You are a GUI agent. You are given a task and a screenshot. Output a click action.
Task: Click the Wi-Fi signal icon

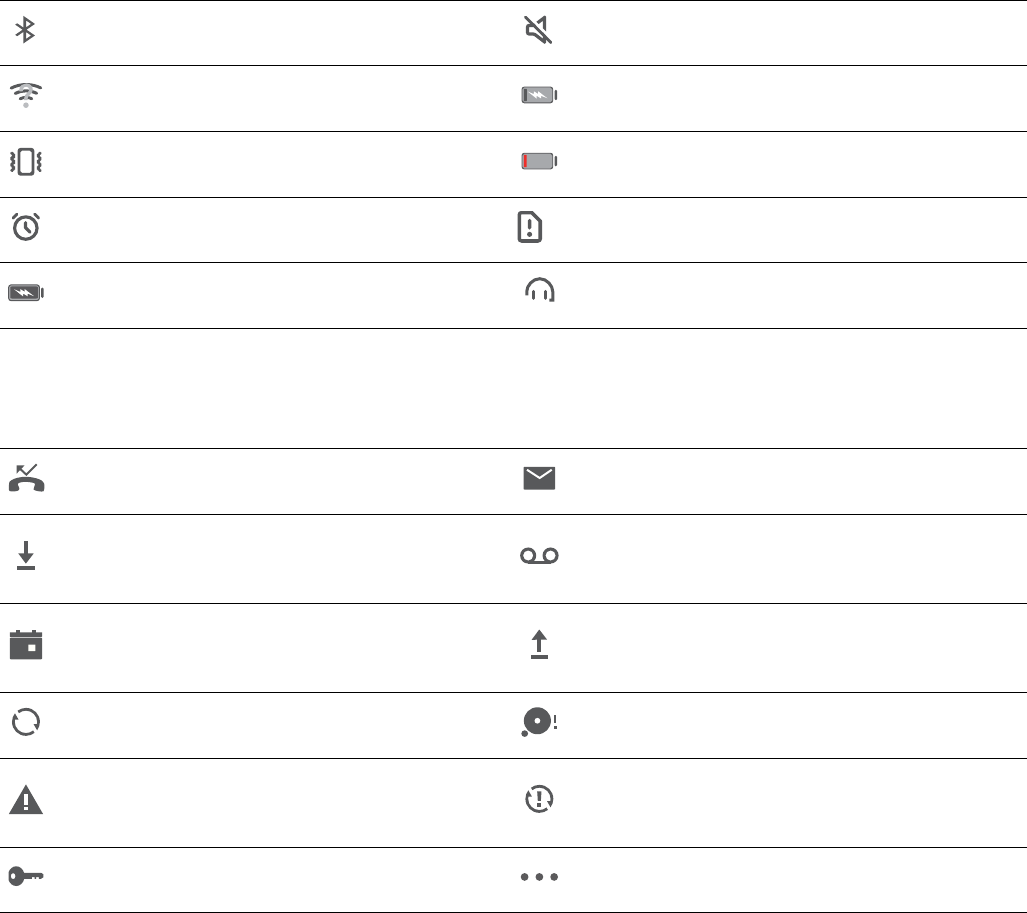pyautogui.click(x=26, y=95)
